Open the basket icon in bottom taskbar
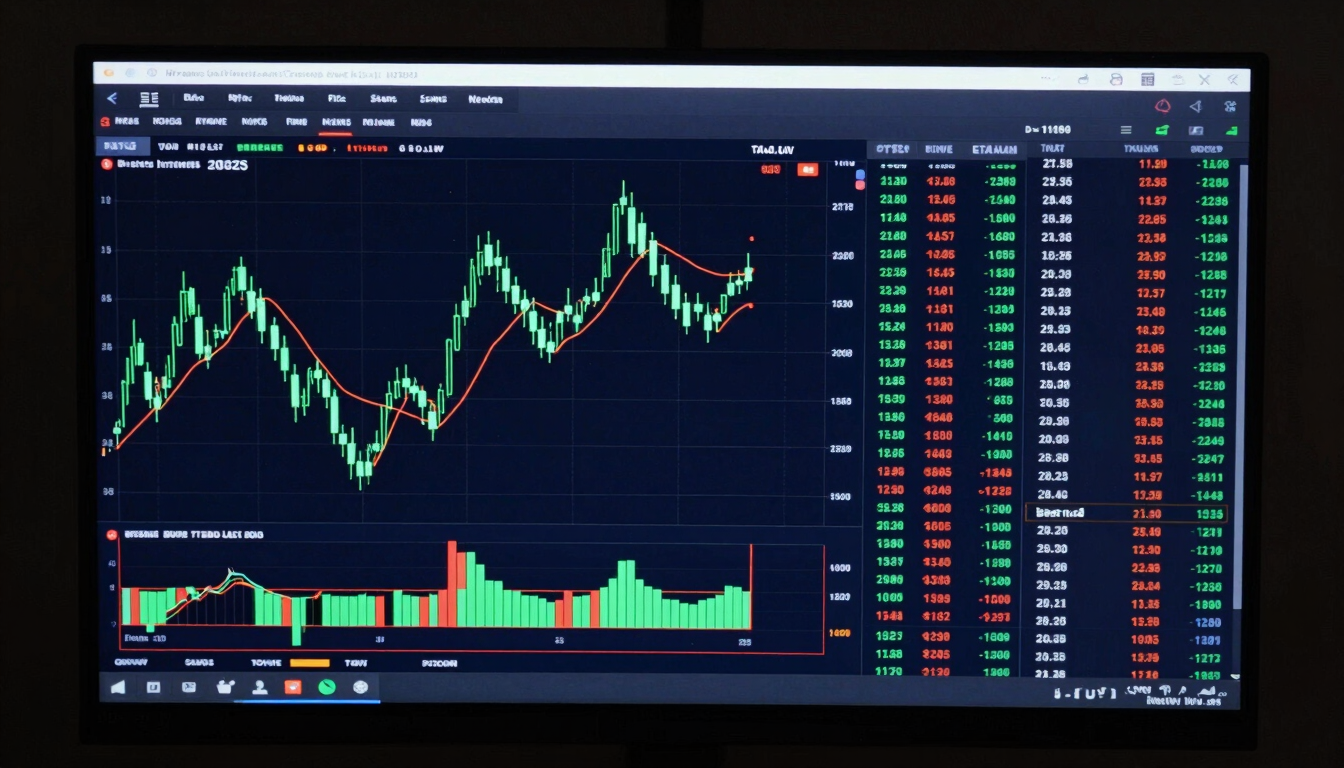The image size is (1344, 768). pyautogui.click(x=224, y=687)
